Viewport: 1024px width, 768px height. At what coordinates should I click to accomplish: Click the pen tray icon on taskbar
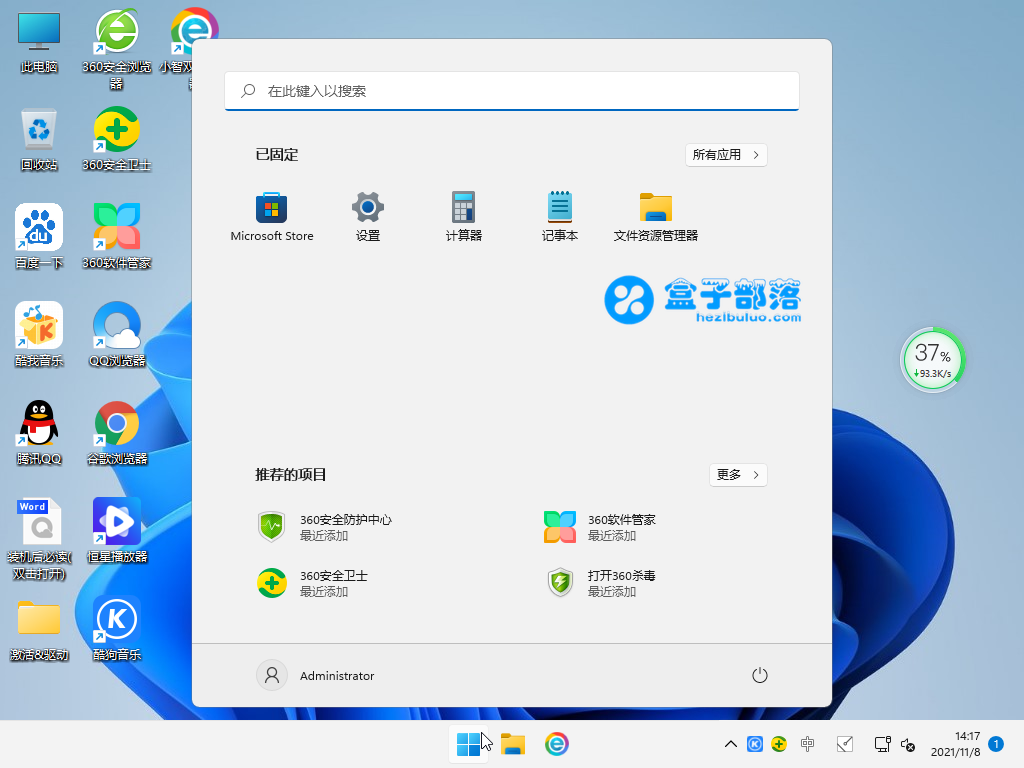pos(844,744)
